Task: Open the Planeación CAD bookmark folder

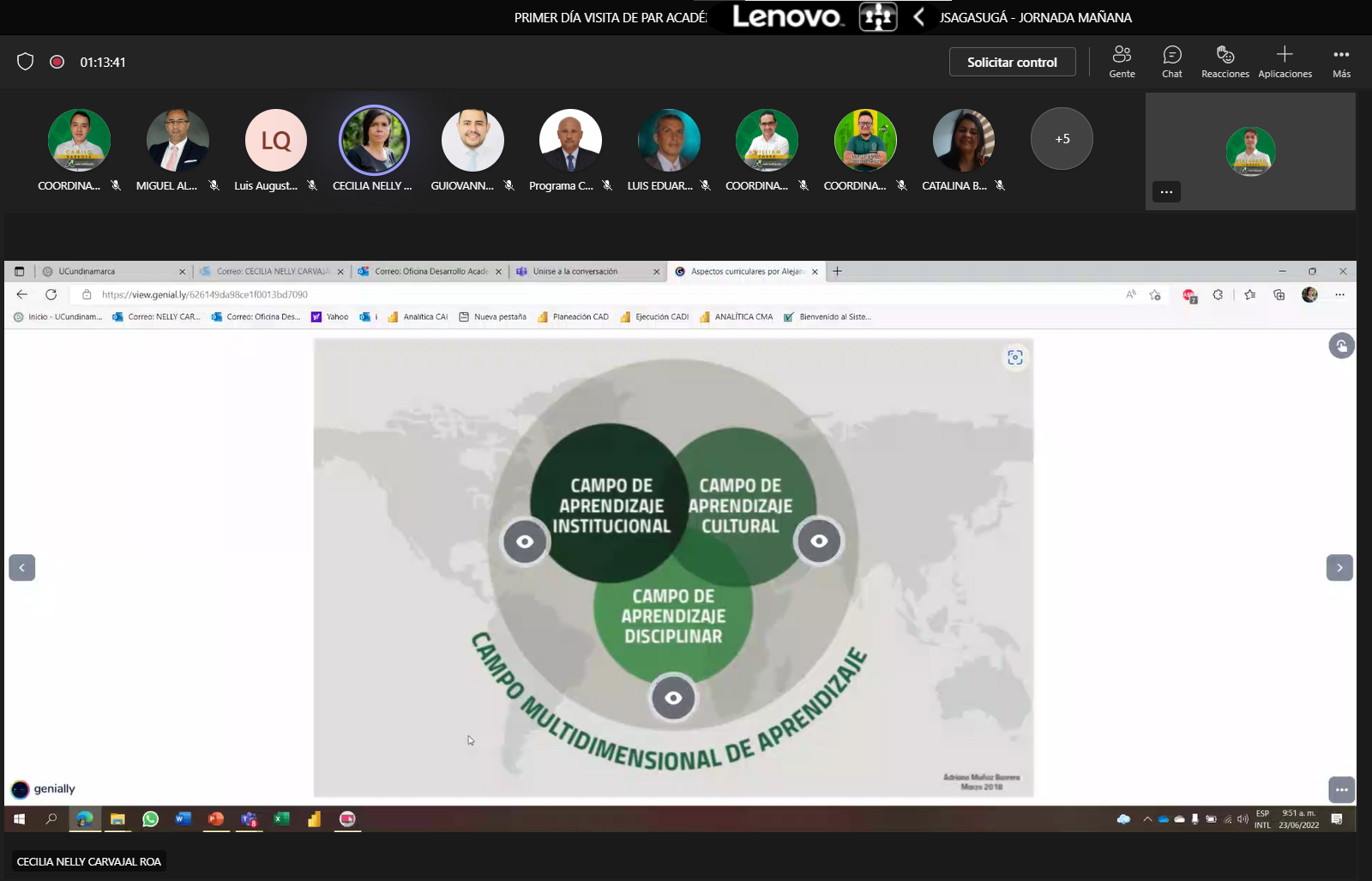Action: click(x=573, y=317)
